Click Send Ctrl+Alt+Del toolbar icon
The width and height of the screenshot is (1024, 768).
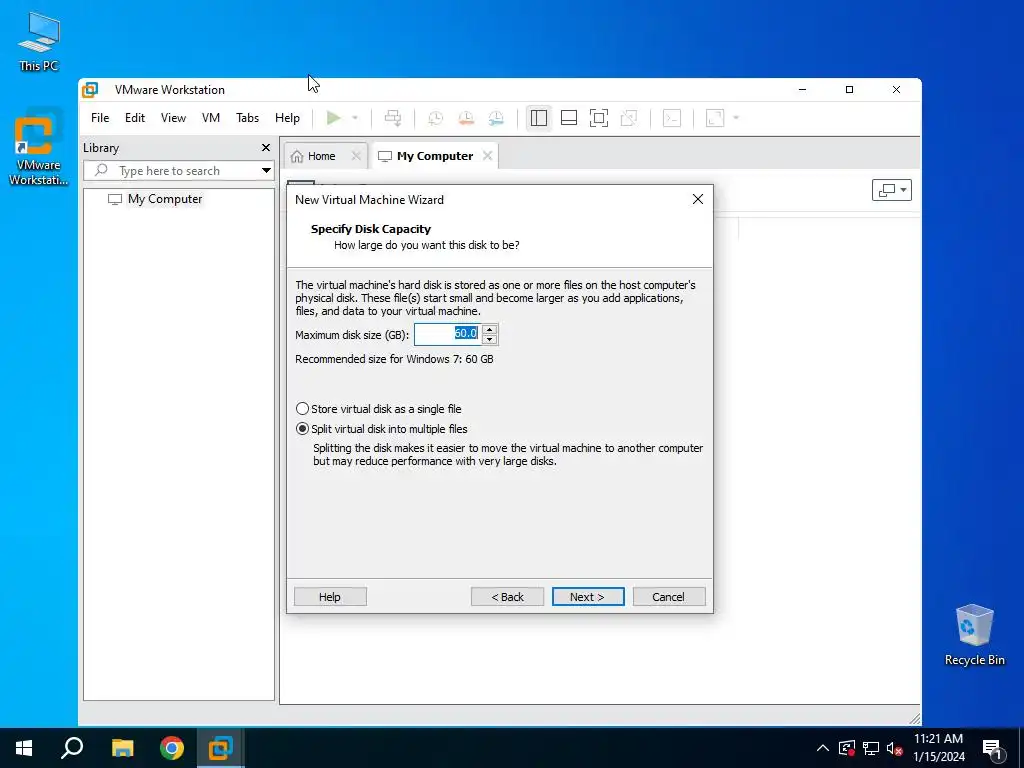click(392, 118)
